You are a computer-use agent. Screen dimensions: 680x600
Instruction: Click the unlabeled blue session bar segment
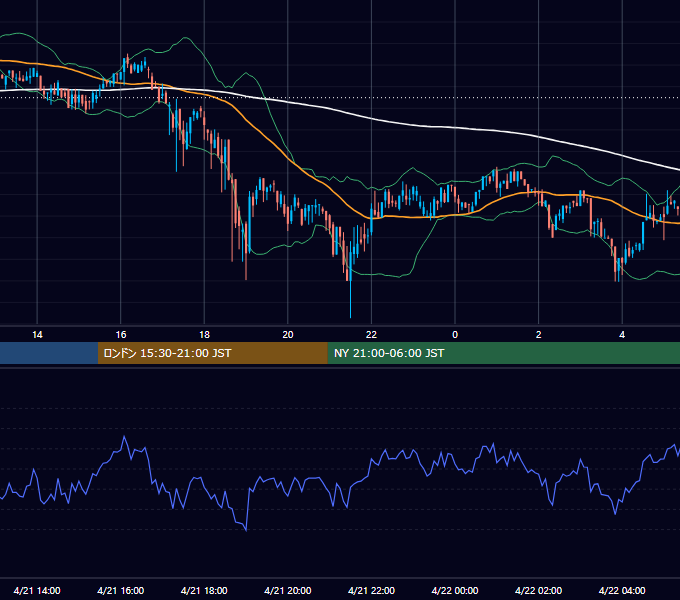(x=49, y=353)
